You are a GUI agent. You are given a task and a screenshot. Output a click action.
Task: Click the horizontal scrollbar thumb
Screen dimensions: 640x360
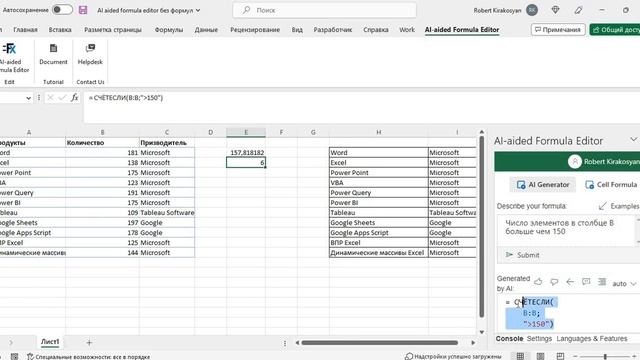[380, 342]
